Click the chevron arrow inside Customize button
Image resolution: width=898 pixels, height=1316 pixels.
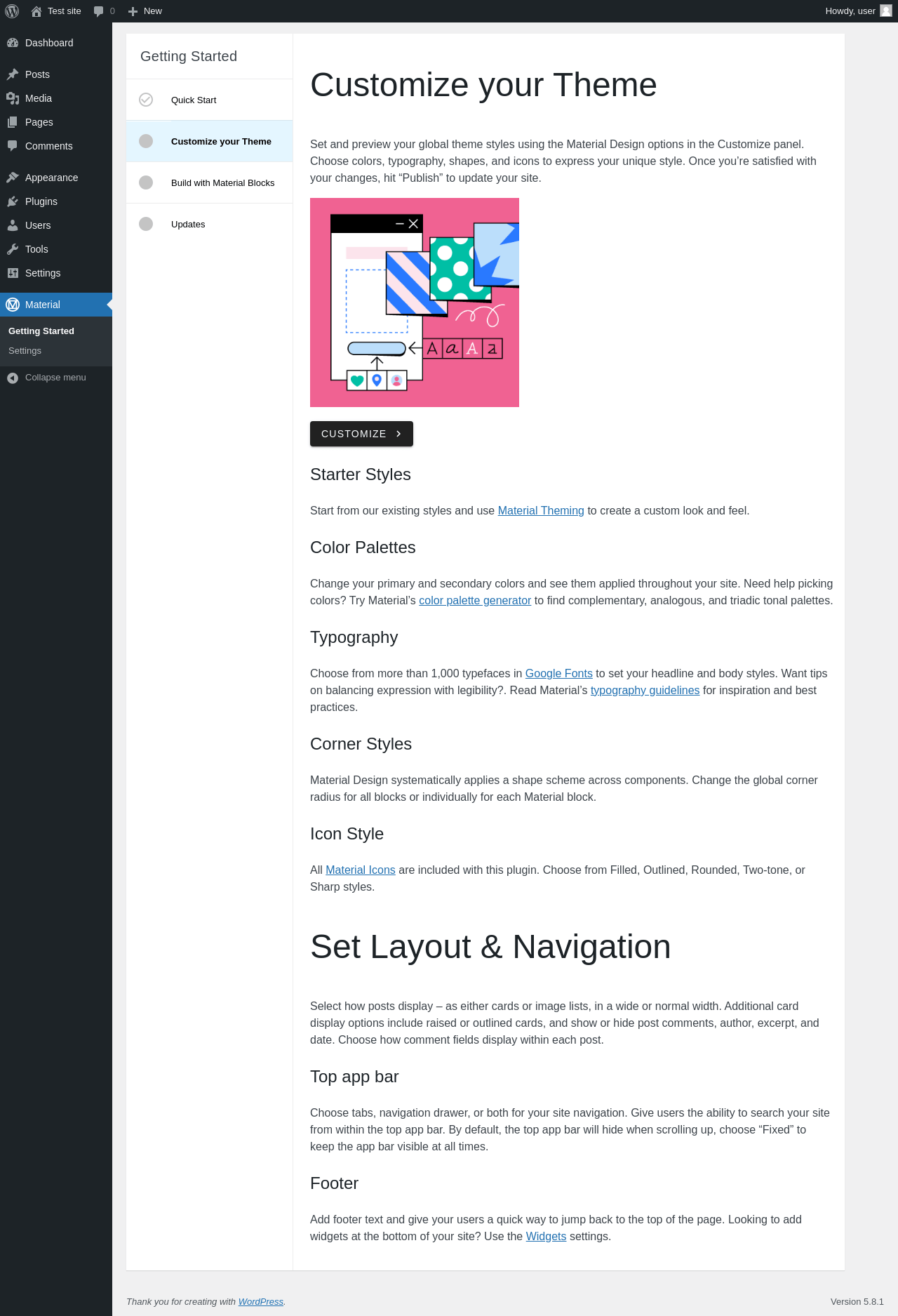tap(398, 434)
